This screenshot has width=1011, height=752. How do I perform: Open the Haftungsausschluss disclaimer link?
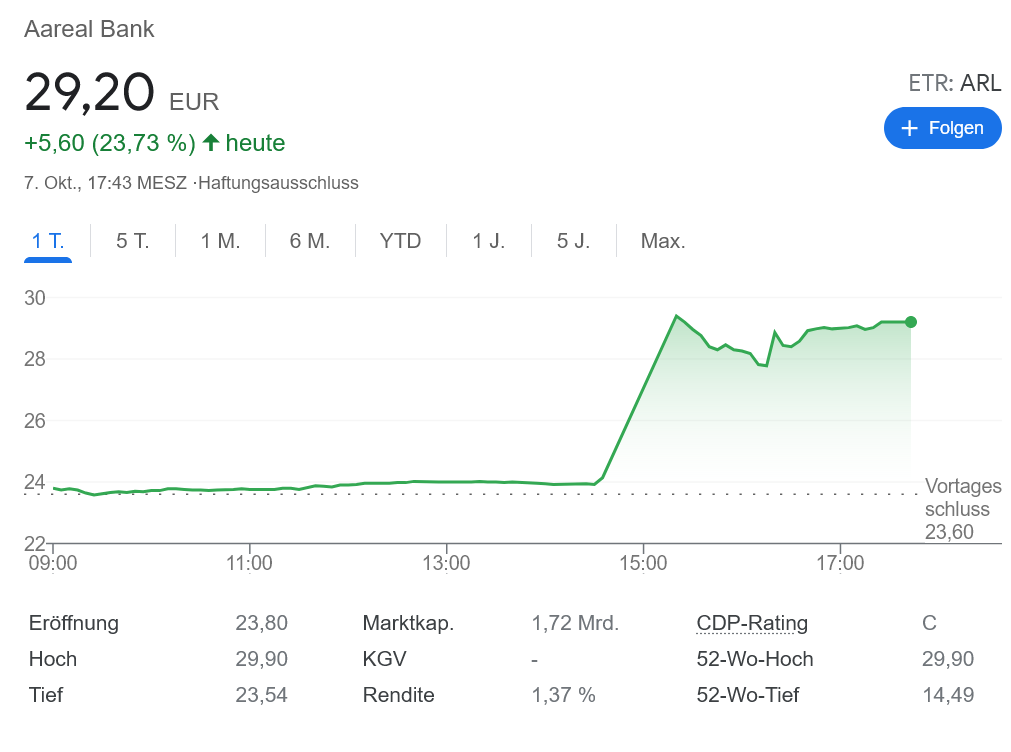click(278, 183)
